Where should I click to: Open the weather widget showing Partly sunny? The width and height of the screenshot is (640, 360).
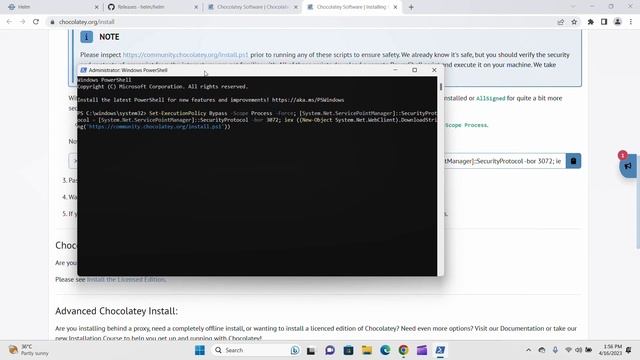pos(29,350)
